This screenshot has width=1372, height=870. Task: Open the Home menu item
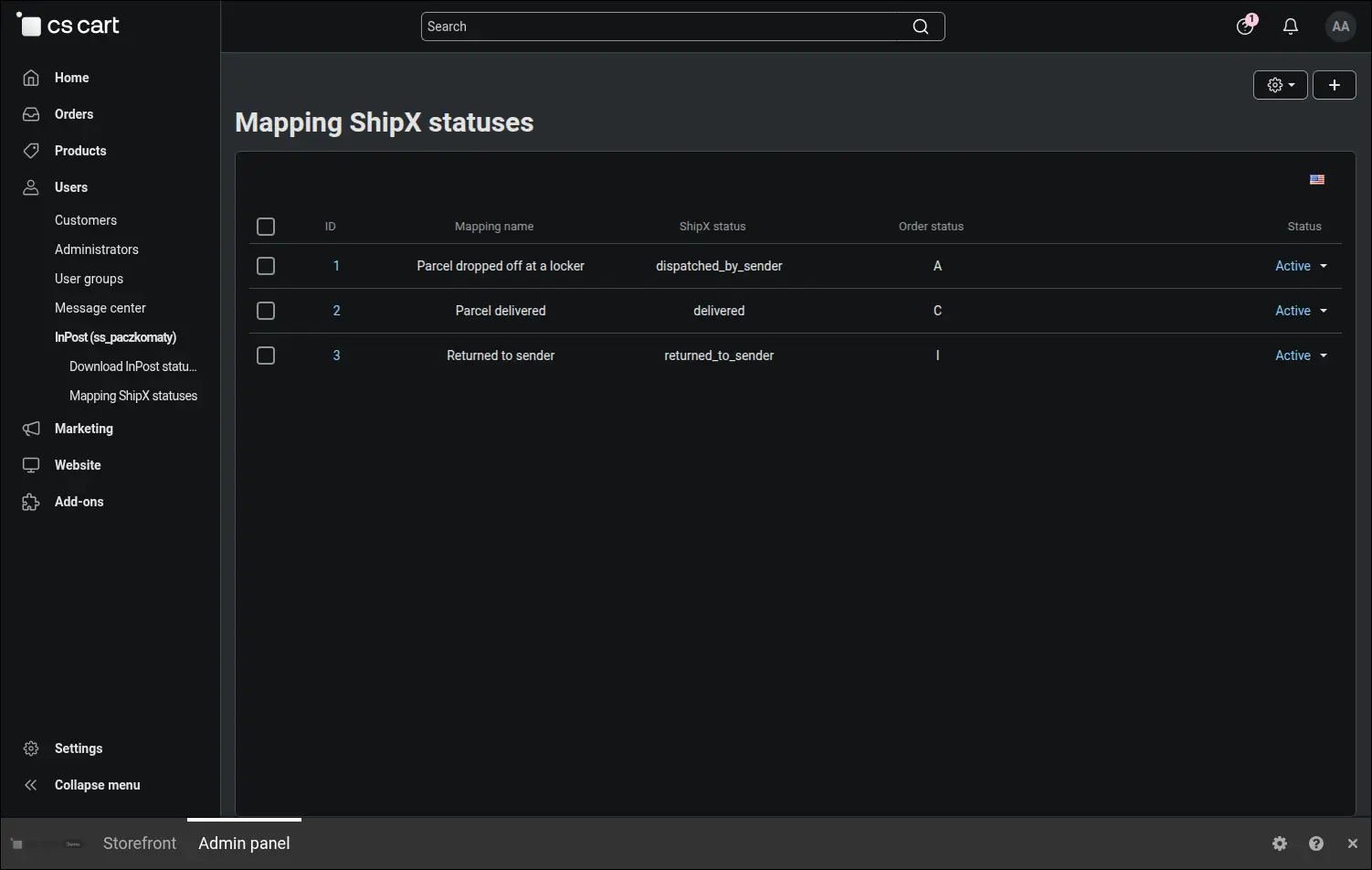[71, 78]
